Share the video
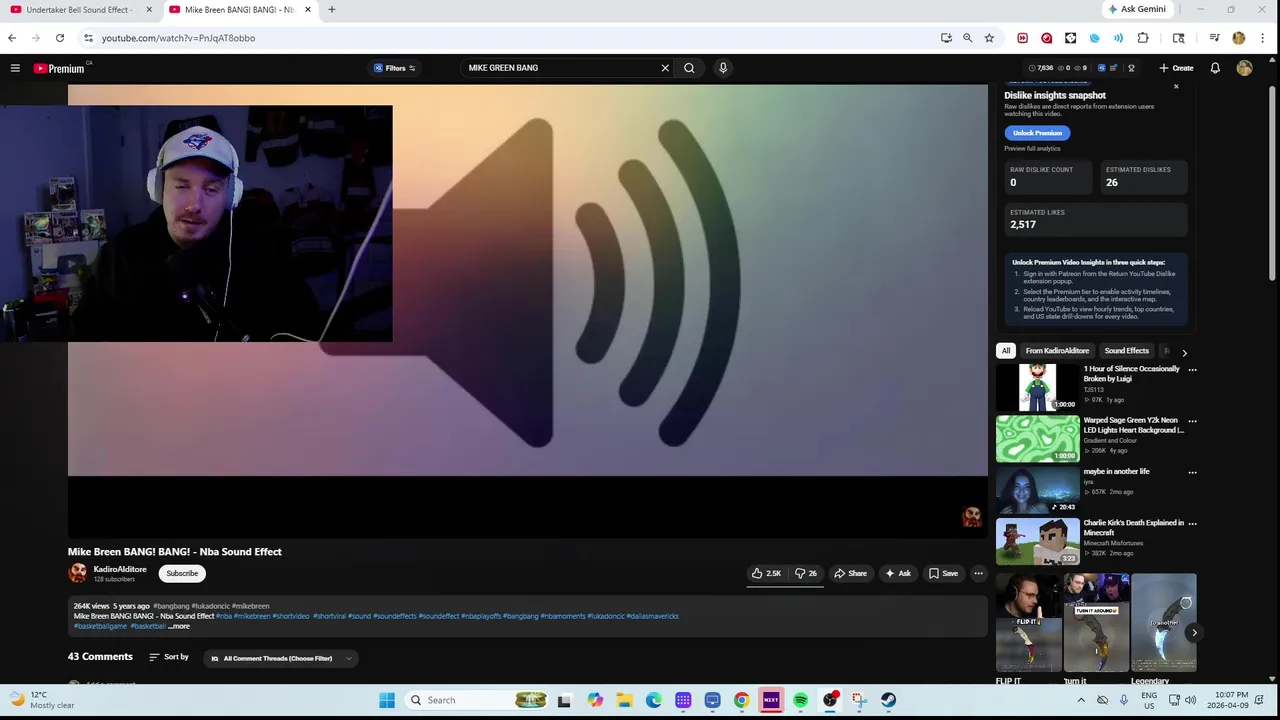The width and height of the screenshot is (1280, 720). click(851, 573)
